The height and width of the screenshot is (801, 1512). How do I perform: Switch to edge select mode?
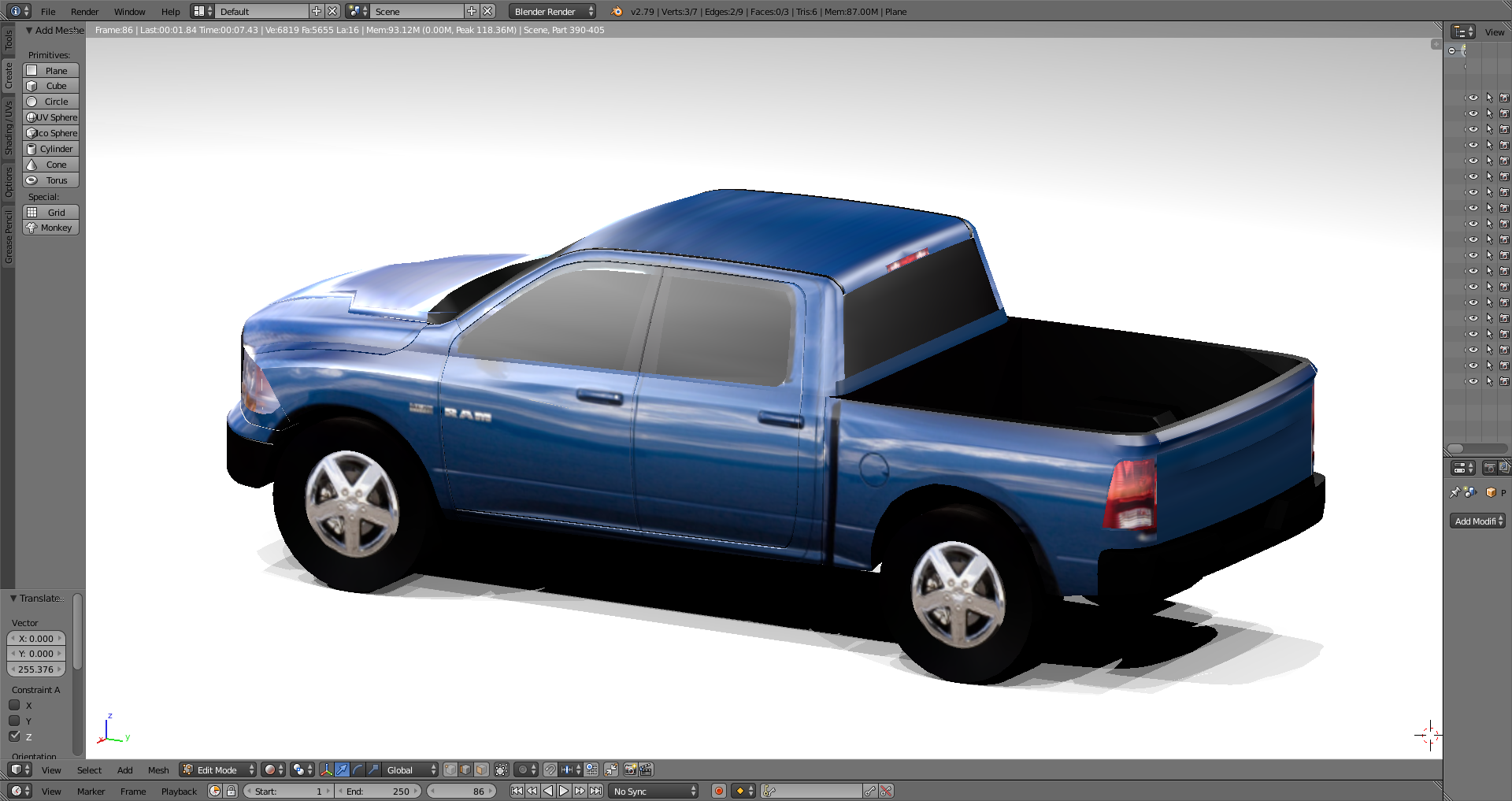[465, 770]
